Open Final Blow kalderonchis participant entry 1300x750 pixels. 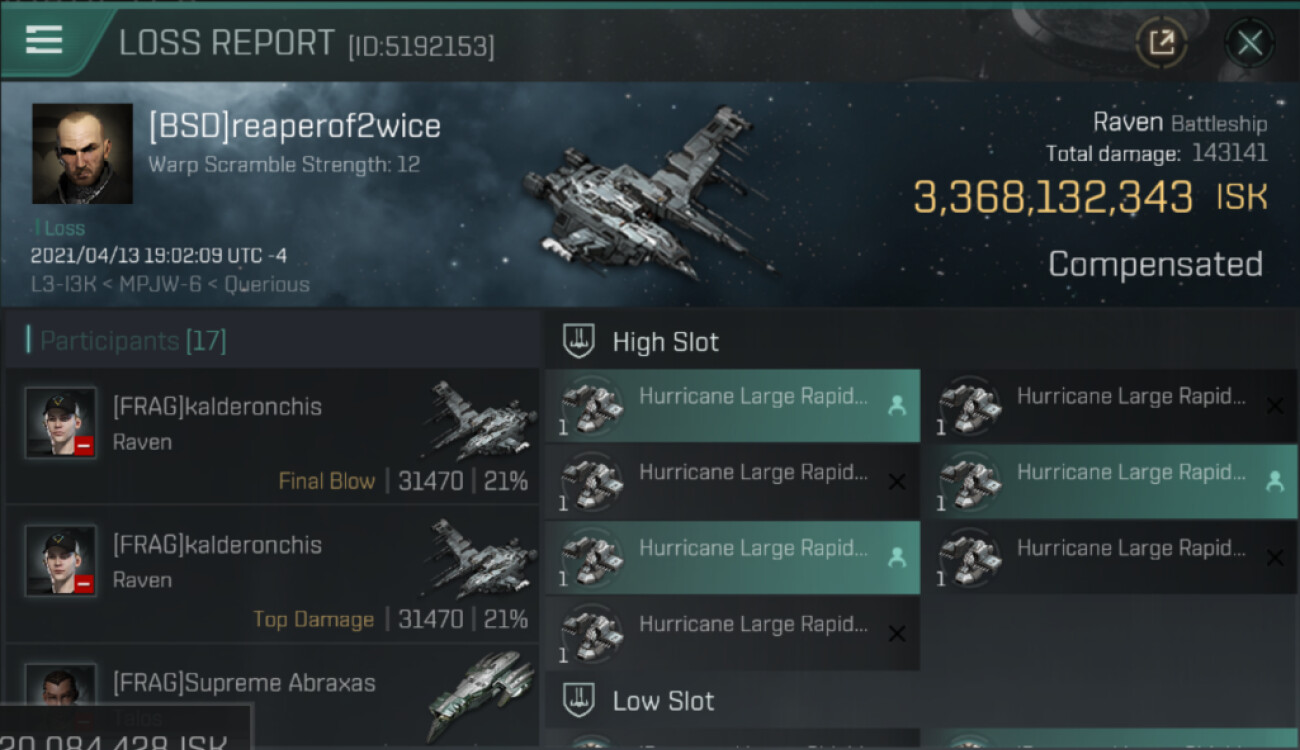click(x=272, y=436)
